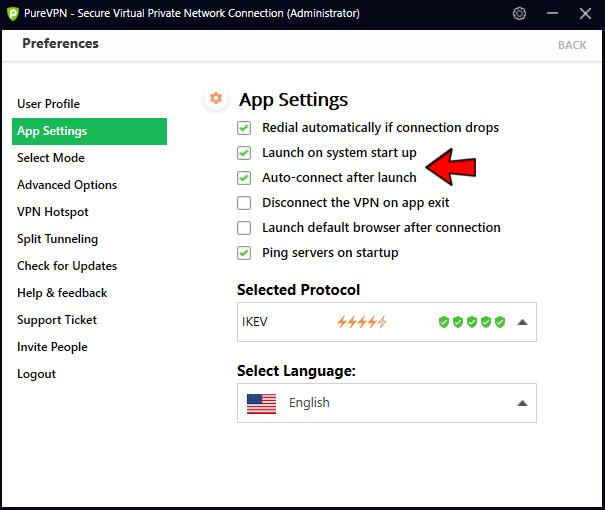Screen dimensions: 605x510
Task: Click the US flag language icon
Action: [x=261, y=404]
